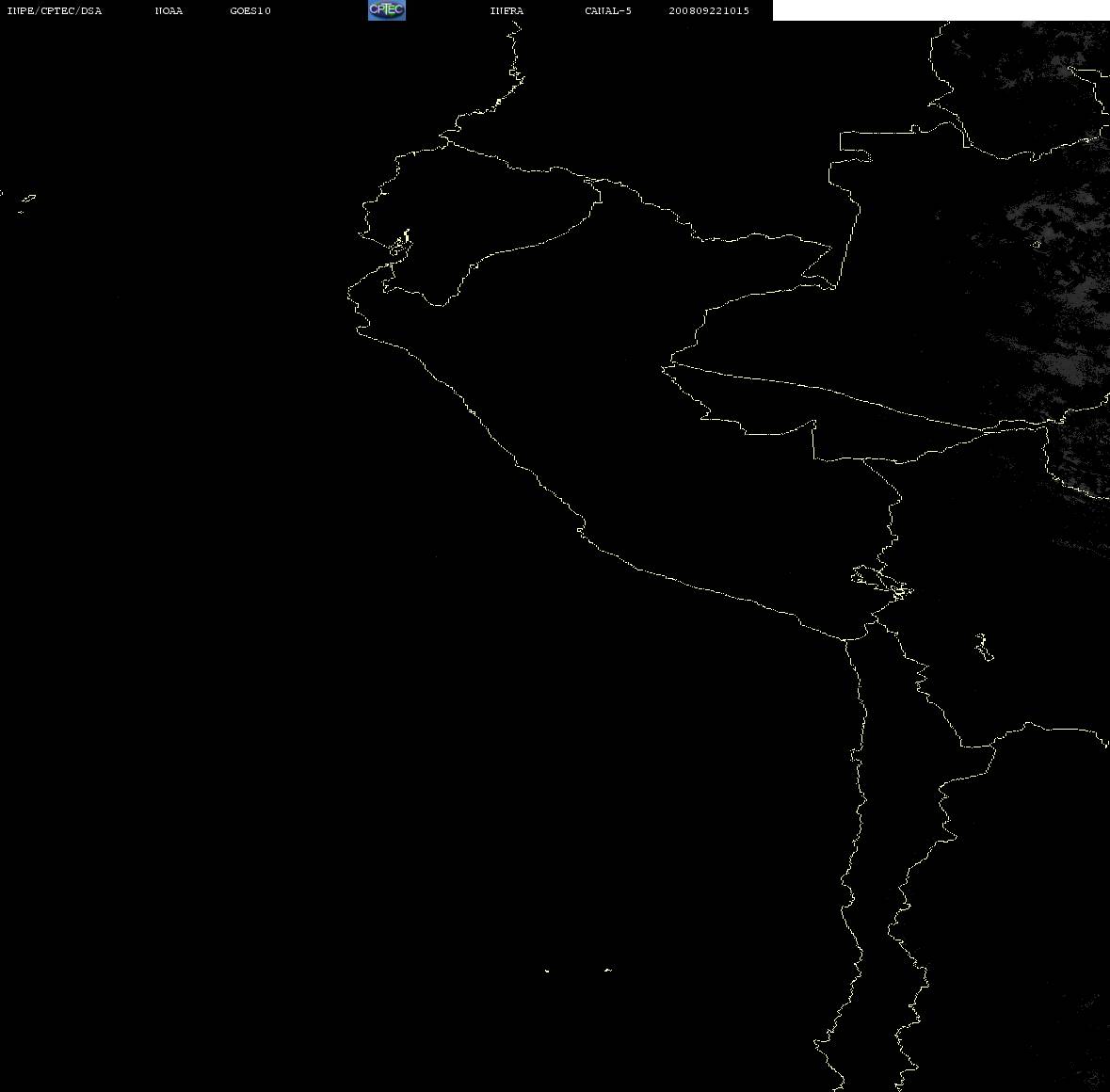Click the NOAA label in header
This screenshot has width=1110, height=1092.
coord(169,10)
